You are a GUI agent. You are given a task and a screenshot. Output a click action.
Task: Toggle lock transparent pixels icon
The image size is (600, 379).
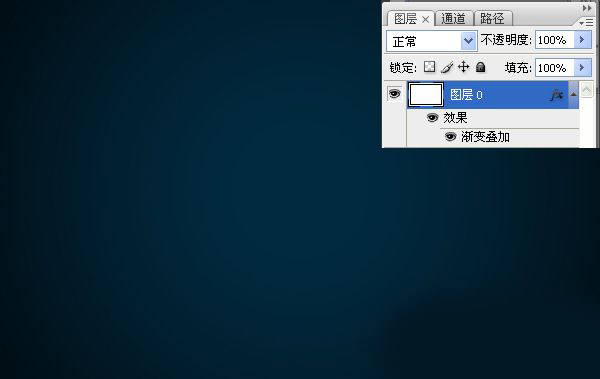click(429, 67)
